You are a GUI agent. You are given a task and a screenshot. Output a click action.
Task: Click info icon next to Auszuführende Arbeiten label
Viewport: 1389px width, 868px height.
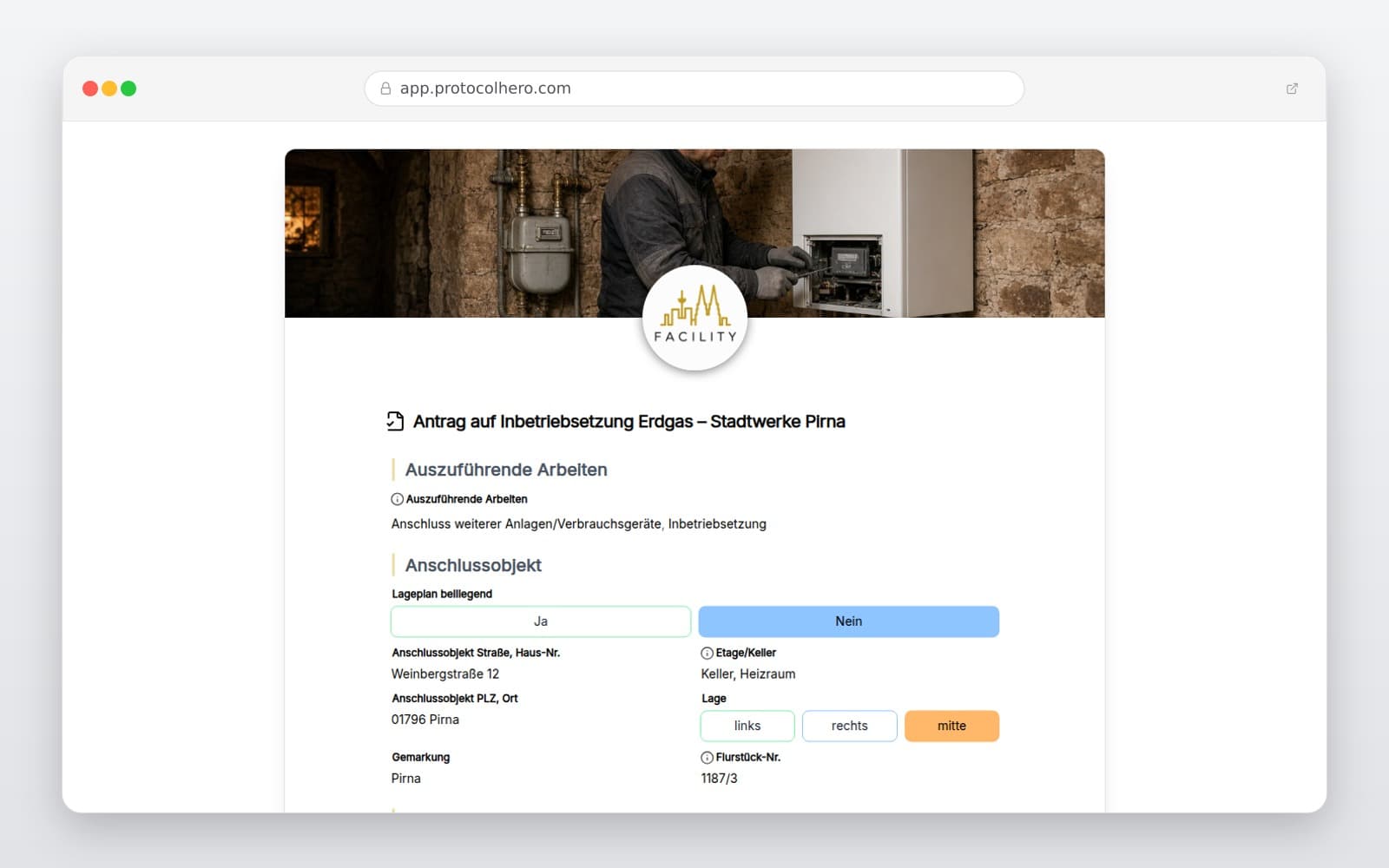397,499
